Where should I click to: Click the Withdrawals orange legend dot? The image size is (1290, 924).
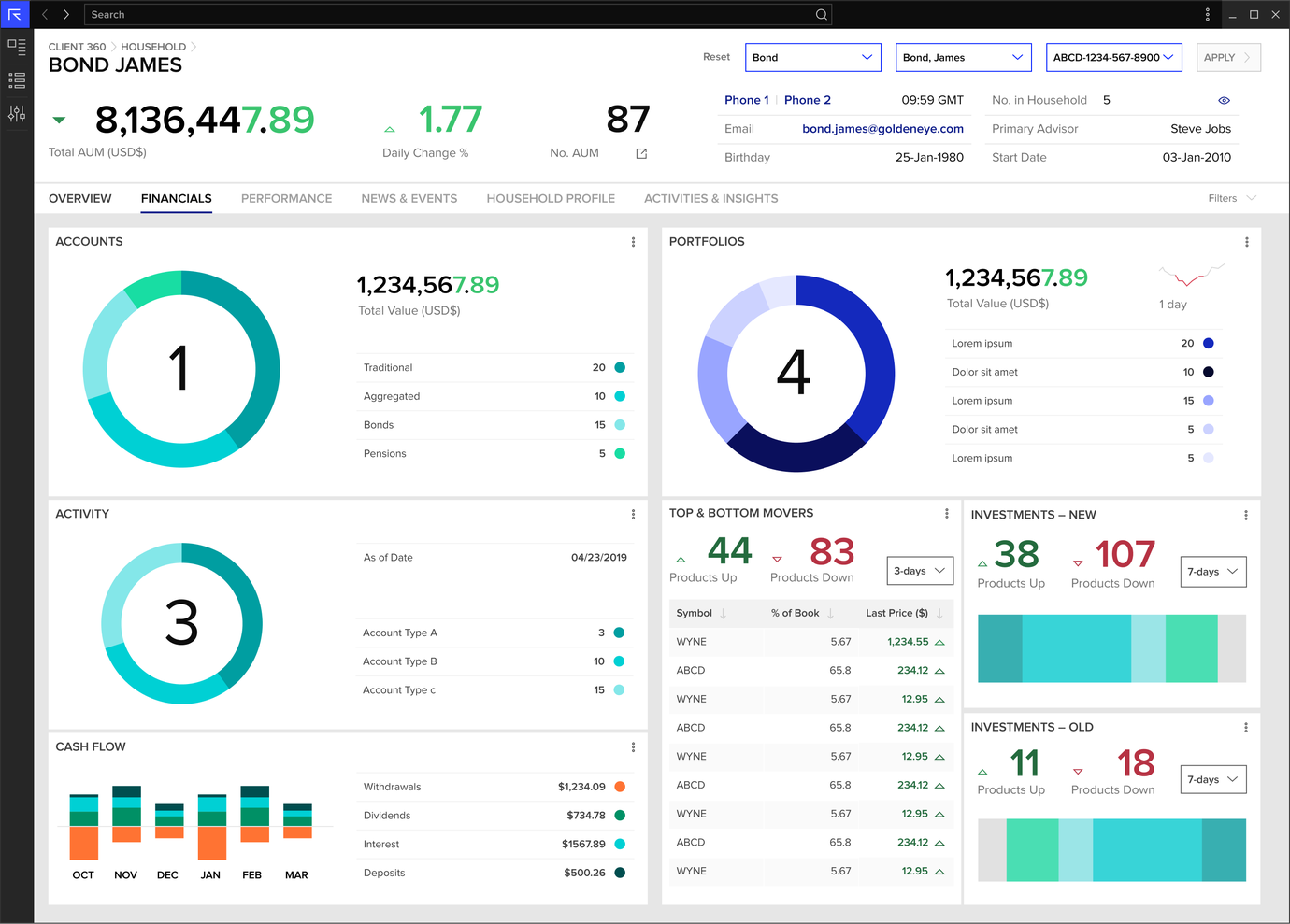point(620,787)
